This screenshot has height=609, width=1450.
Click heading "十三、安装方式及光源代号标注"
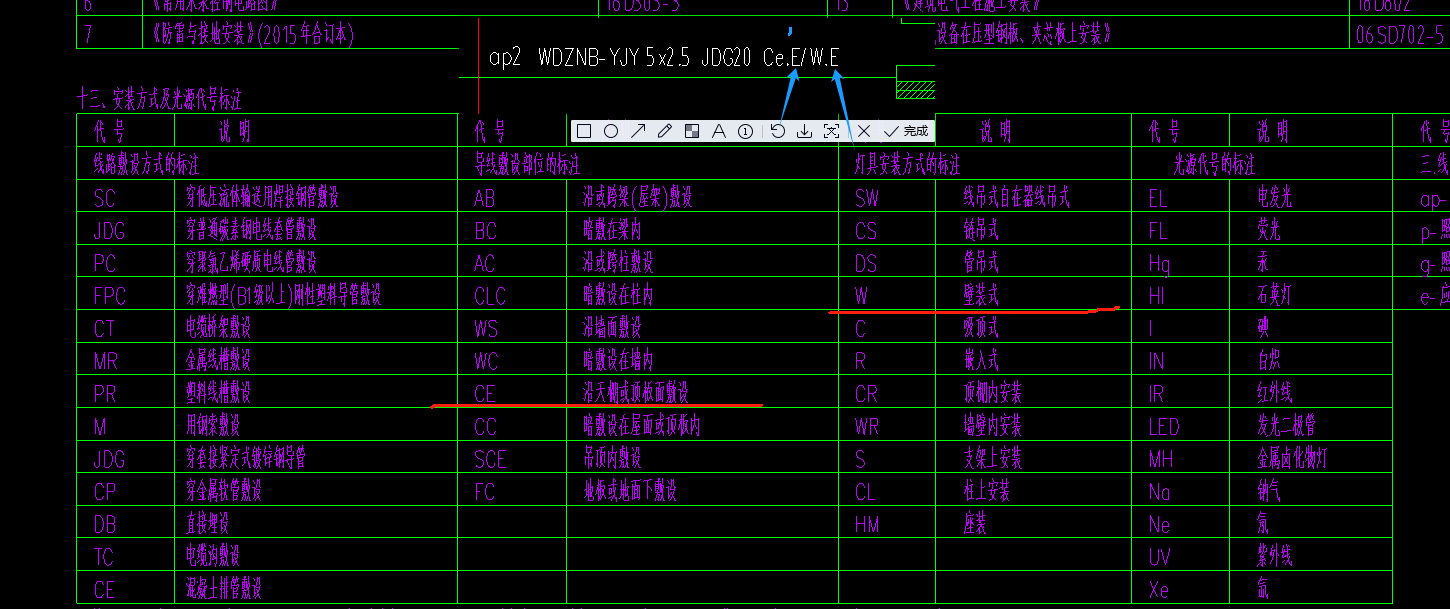pyautogui.click(x=159, y=99)
